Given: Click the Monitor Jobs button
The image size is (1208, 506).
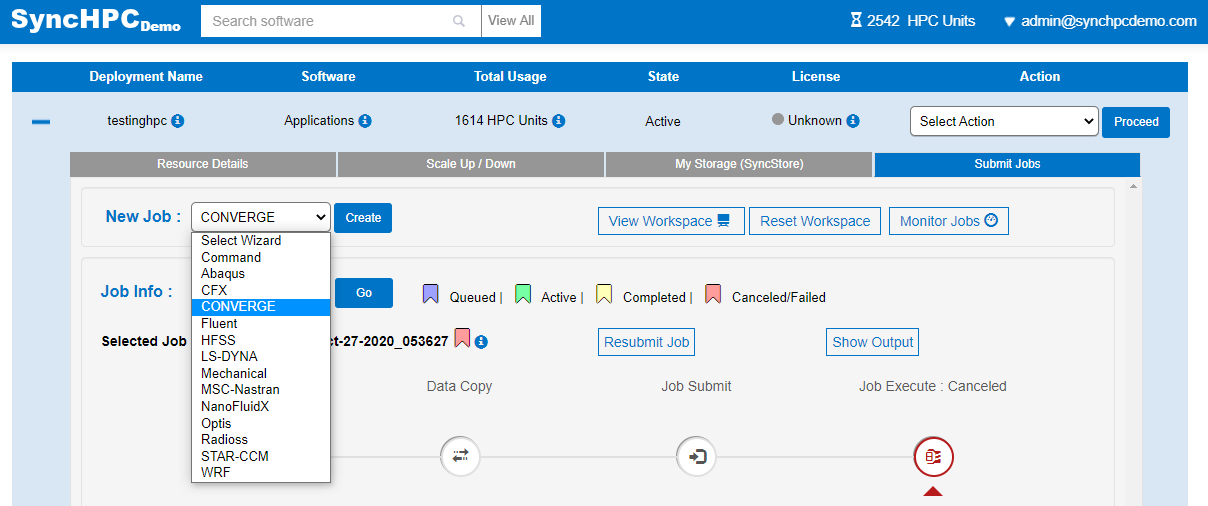Looking at the screenshot, I should 948,221.
